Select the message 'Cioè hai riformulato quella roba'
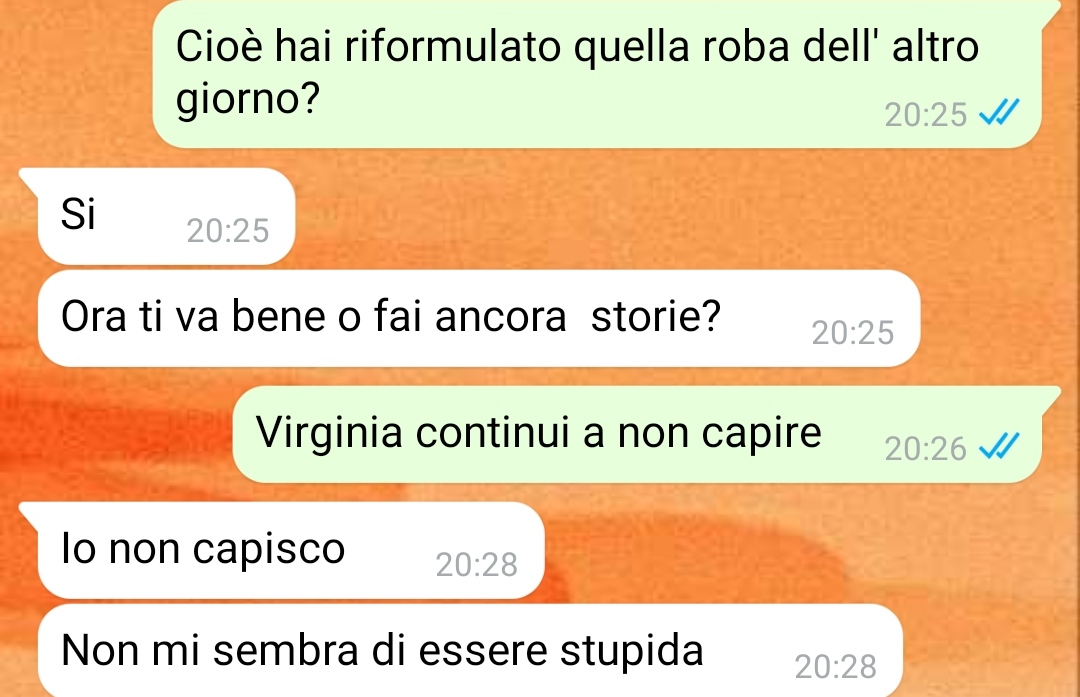This screenshot has height=697, width=1080. tap(596, 74)
